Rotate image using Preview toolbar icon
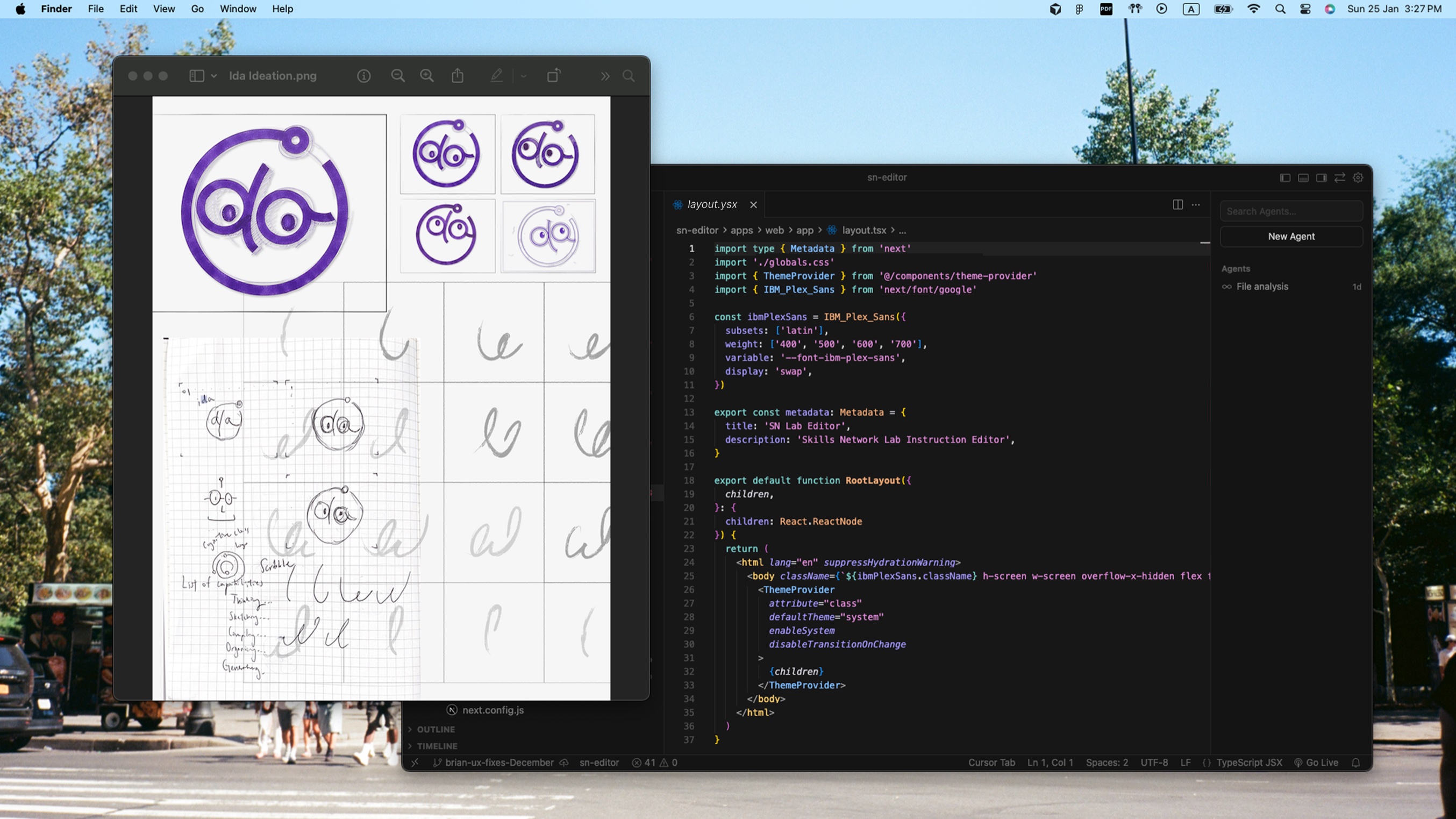The width and height of the screenshot is (1456, 819). tap(553, 76)
